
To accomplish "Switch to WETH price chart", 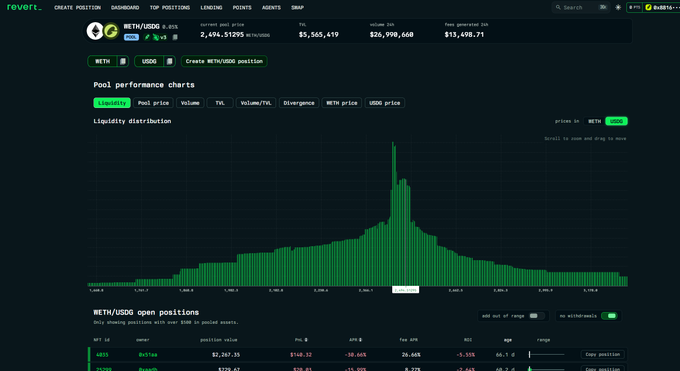I will coord(342,103).
